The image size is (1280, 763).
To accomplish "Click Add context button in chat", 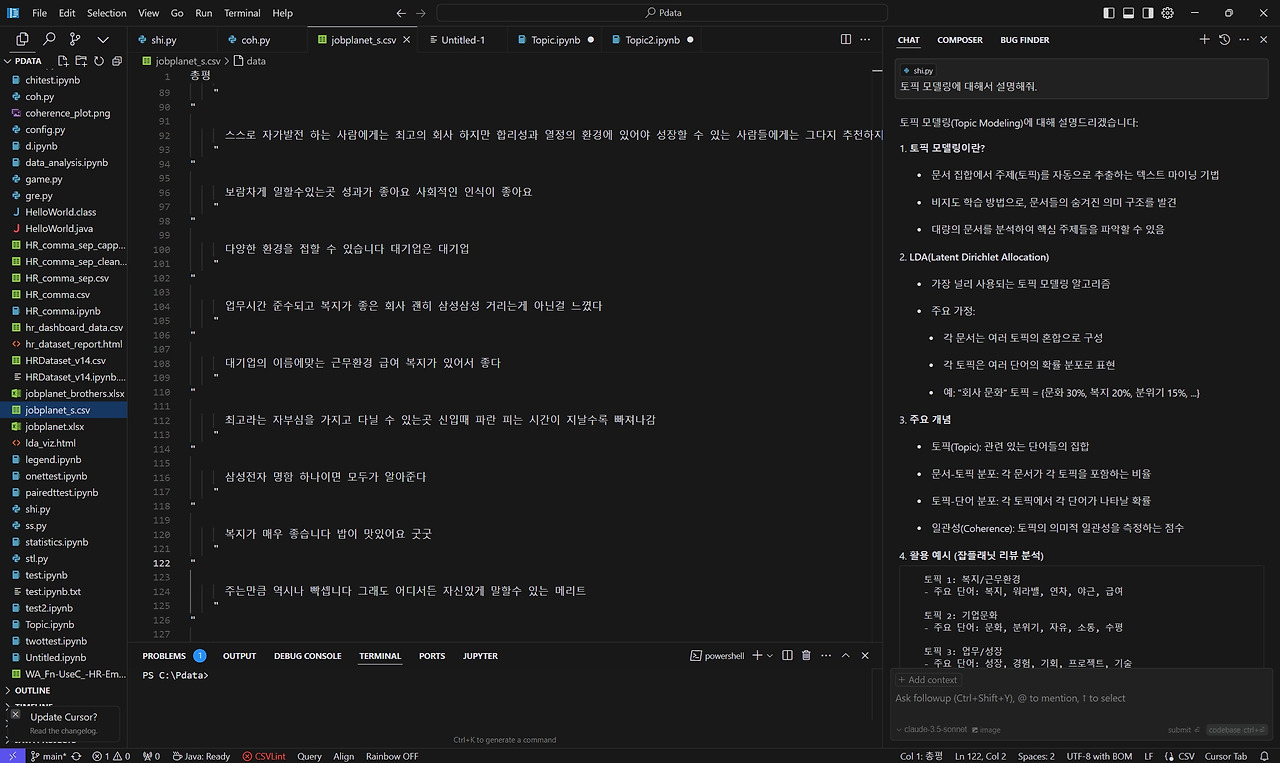I will point(928,680).
